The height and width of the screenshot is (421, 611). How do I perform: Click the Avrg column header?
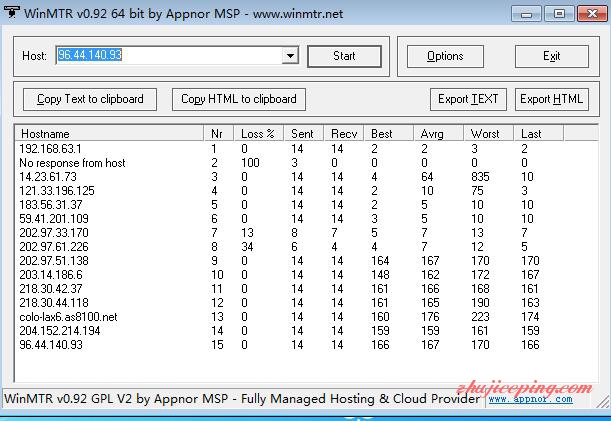point(438,134)
